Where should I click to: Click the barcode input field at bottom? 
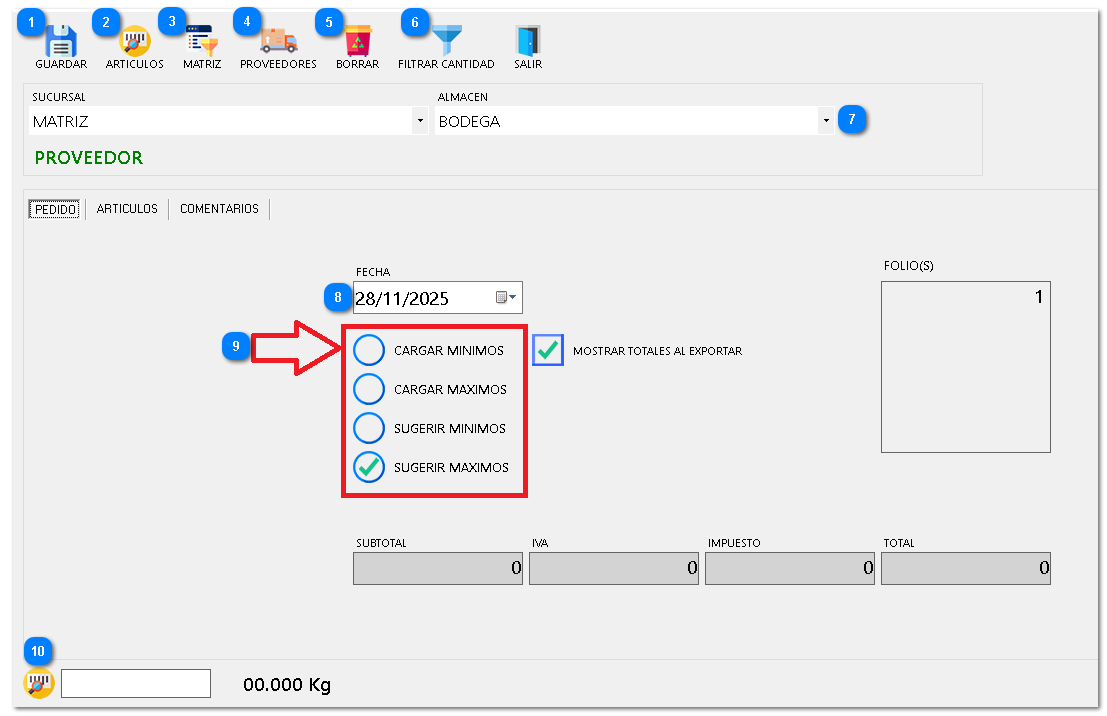136,684
